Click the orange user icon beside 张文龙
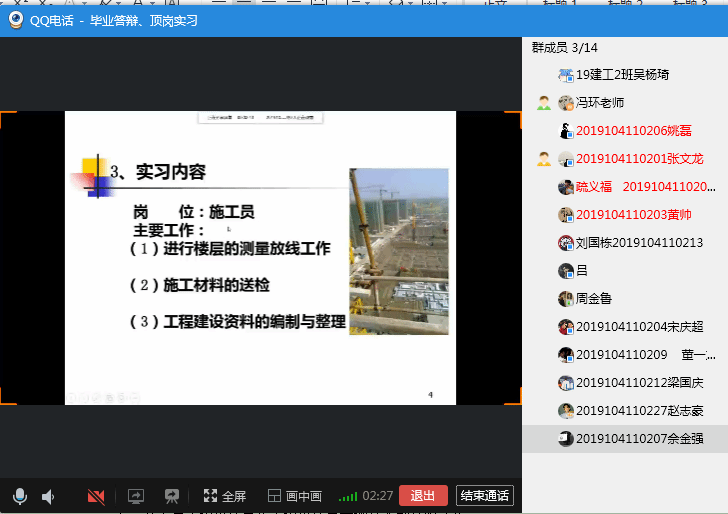The width and height of the screenshot is (728, 514). tap(543, 159)
